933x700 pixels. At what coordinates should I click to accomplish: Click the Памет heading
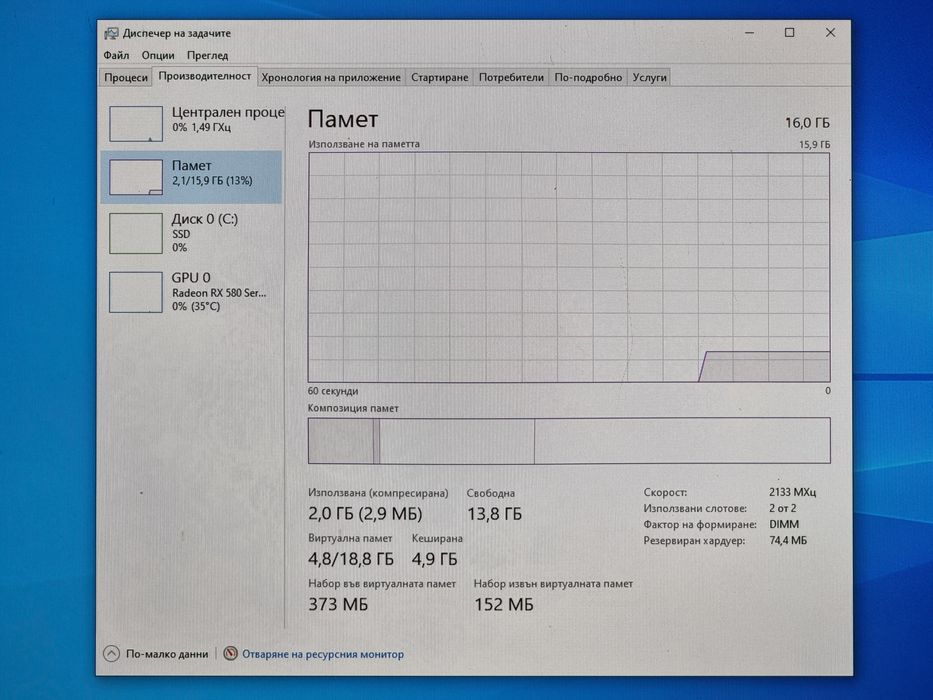[343, 119]
